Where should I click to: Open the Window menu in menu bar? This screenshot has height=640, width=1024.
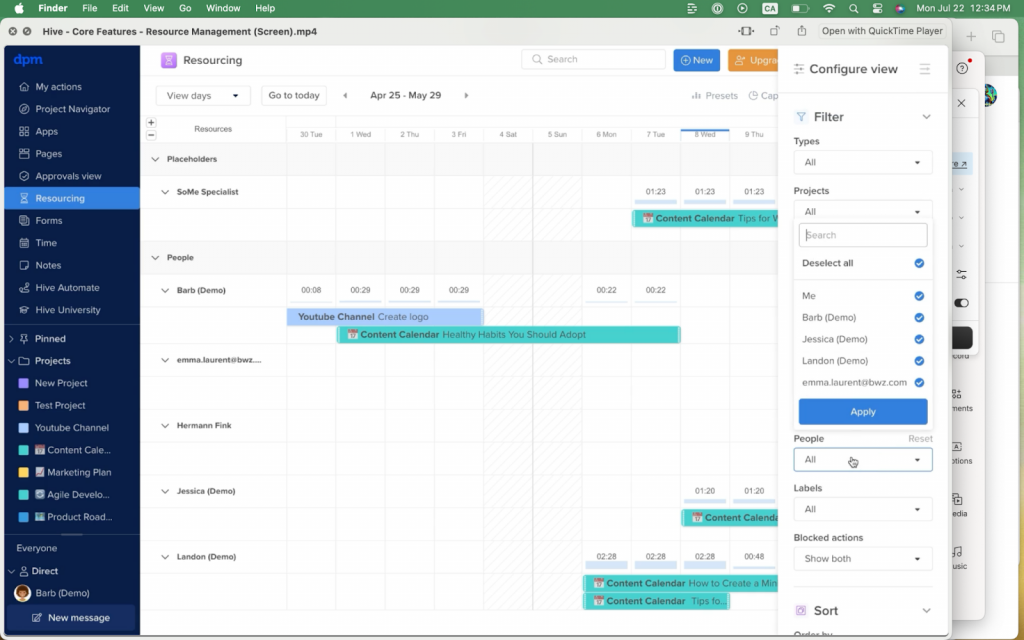point(223,8)
